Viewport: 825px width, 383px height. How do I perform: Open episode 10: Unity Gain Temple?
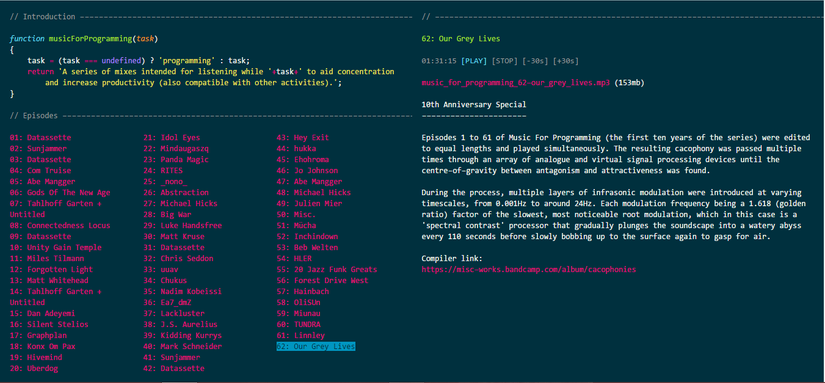[56, 247]
